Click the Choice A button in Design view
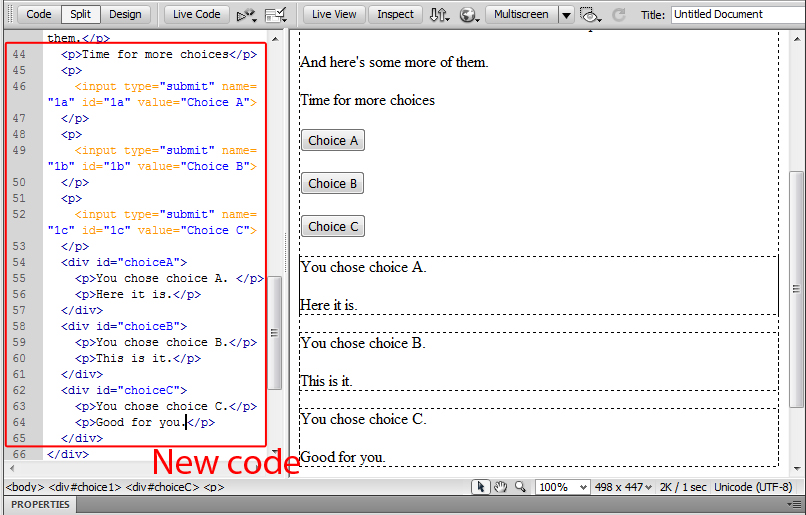 333,140
